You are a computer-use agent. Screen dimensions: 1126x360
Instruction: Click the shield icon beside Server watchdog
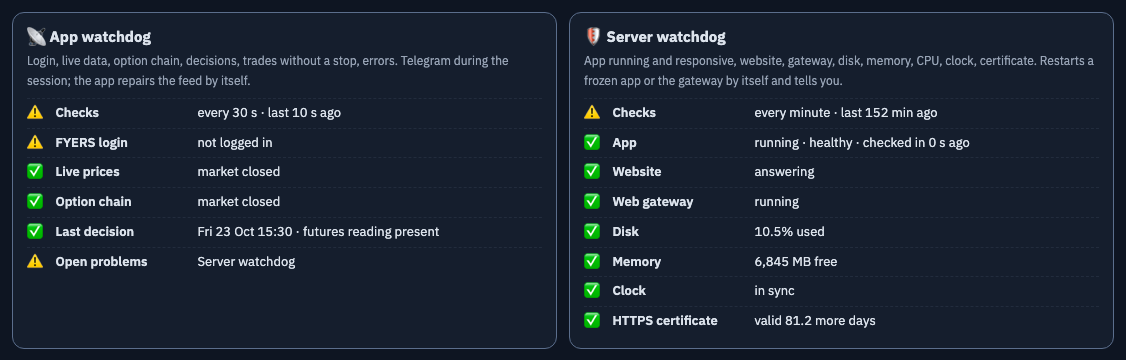point(592,37)
